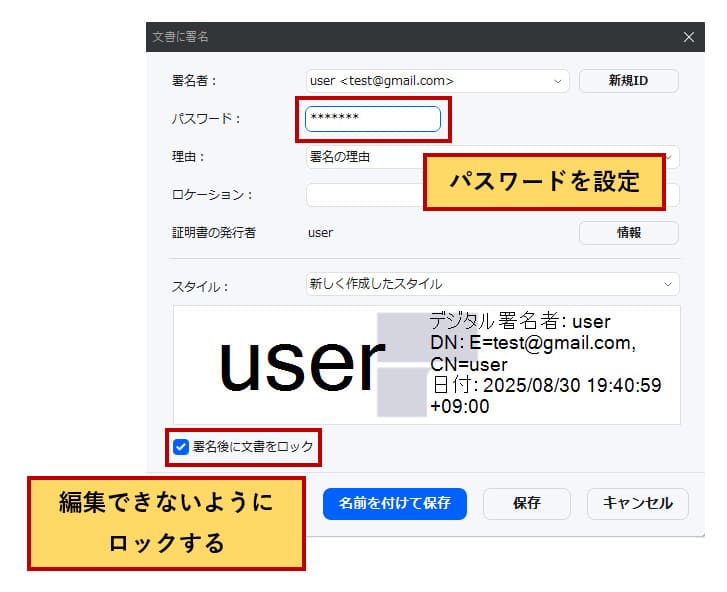The width and height of the screenshot is (727, 592).
Task: Click the スタイル label text
Action: [x=200, y=287]
